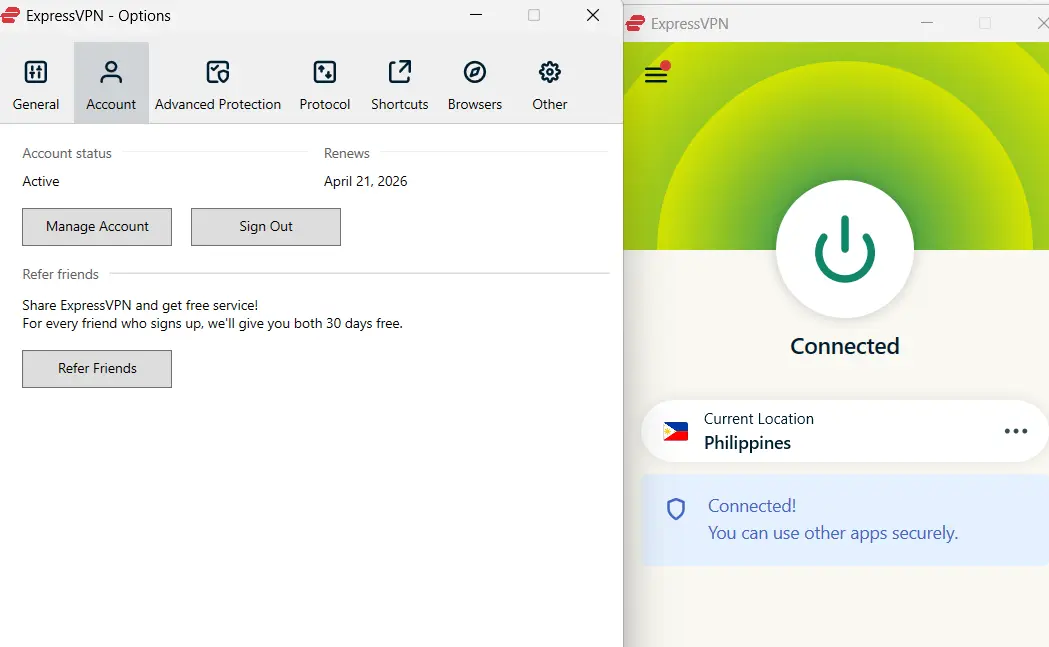Image resolution: width=1049 pixels, height=647 pixels.
Task: Switch to the Protocol tab
Action: click(325, 84)
